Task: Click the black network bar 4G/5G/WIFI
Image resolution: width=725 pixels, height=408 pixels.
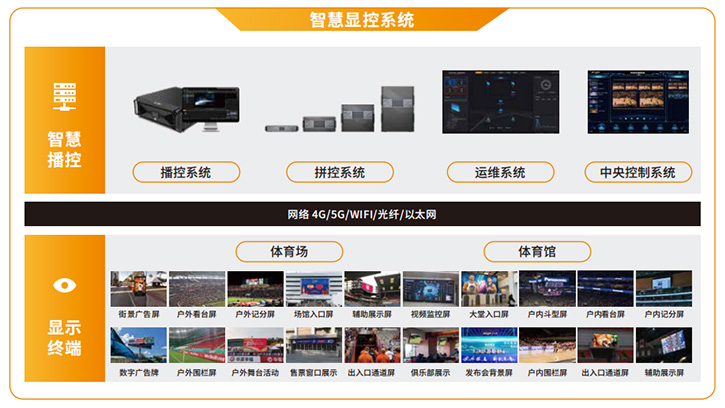Action: 362,215
